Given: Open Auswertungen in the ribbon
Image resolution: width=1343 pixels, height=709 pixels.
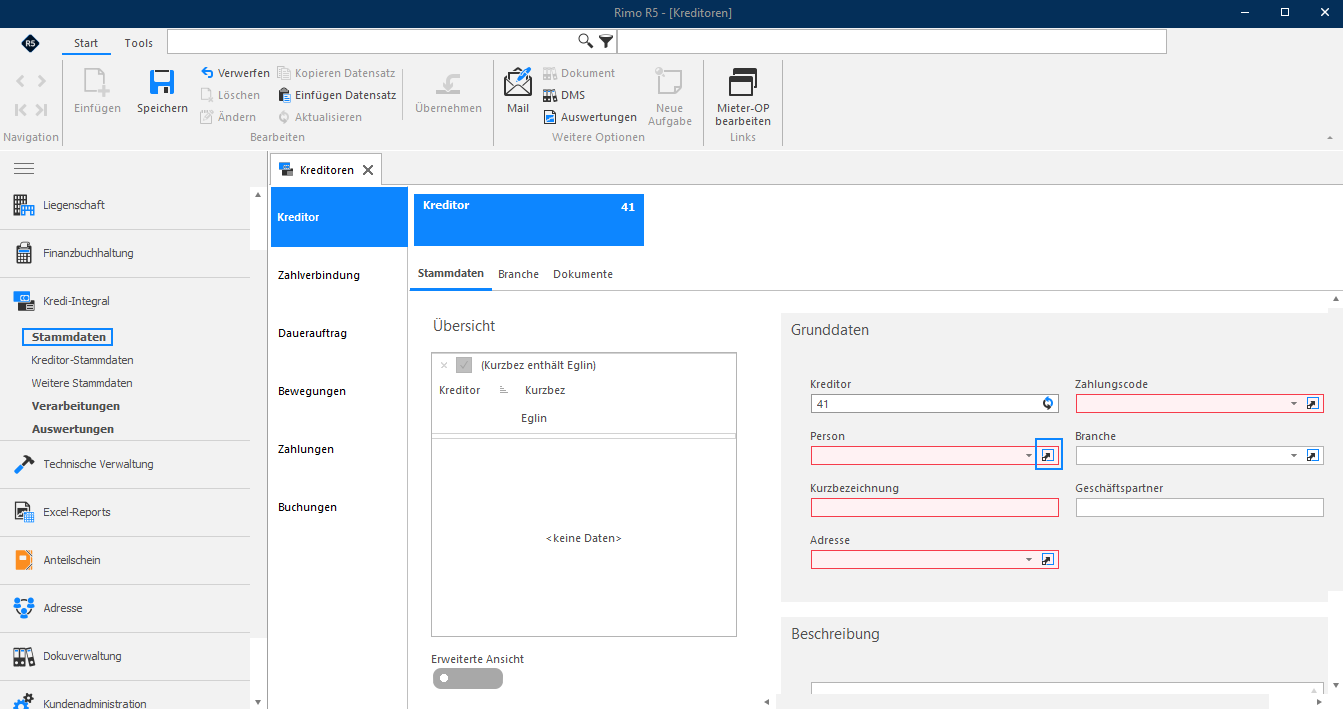Looking at the screenshot, I should 590,117.
